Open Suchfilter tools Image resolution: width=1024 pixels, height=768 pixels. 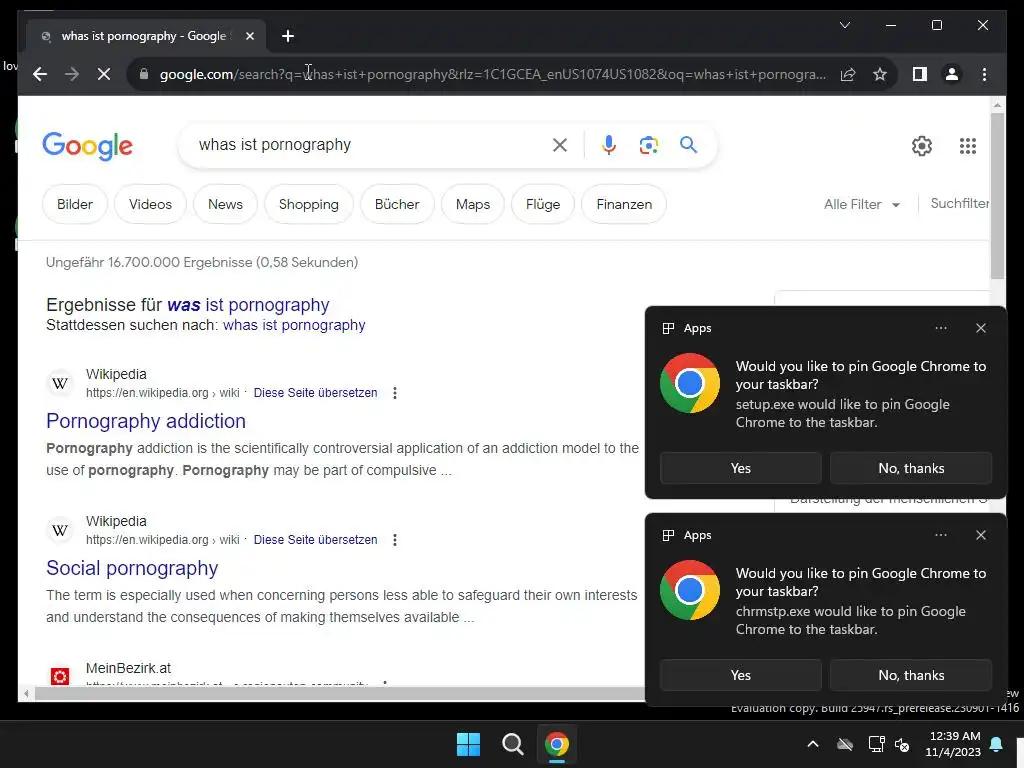(x=959, y=204)
